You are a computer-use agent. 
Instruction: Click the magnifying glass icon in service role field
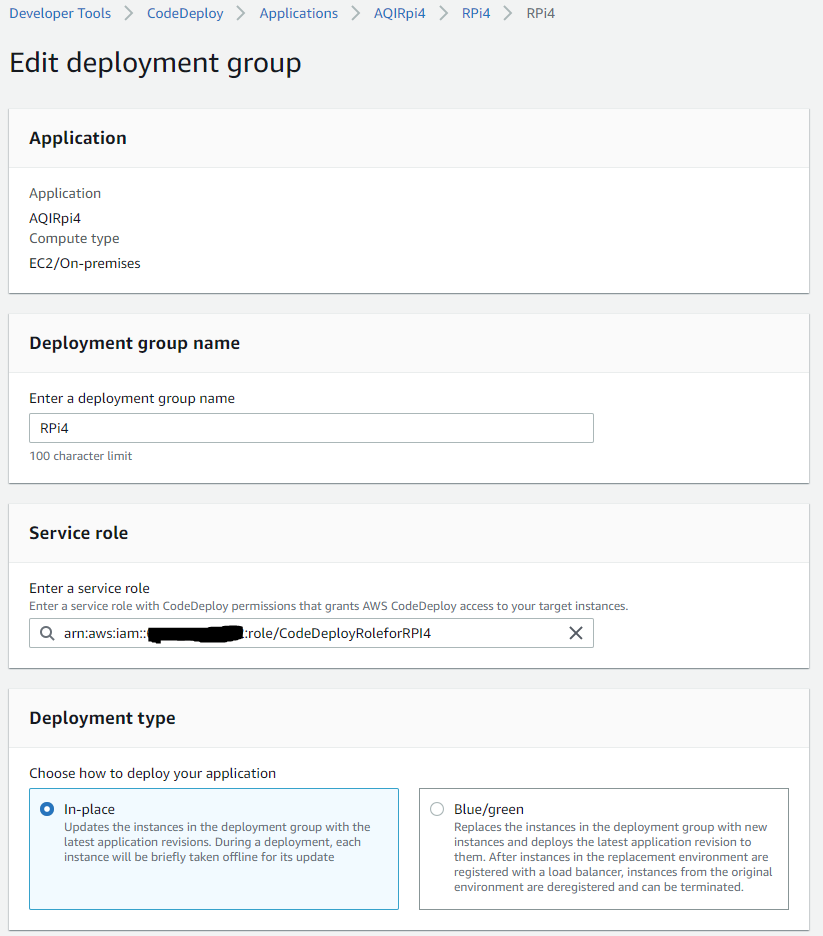pyautogui.click(x=46, y=633)
